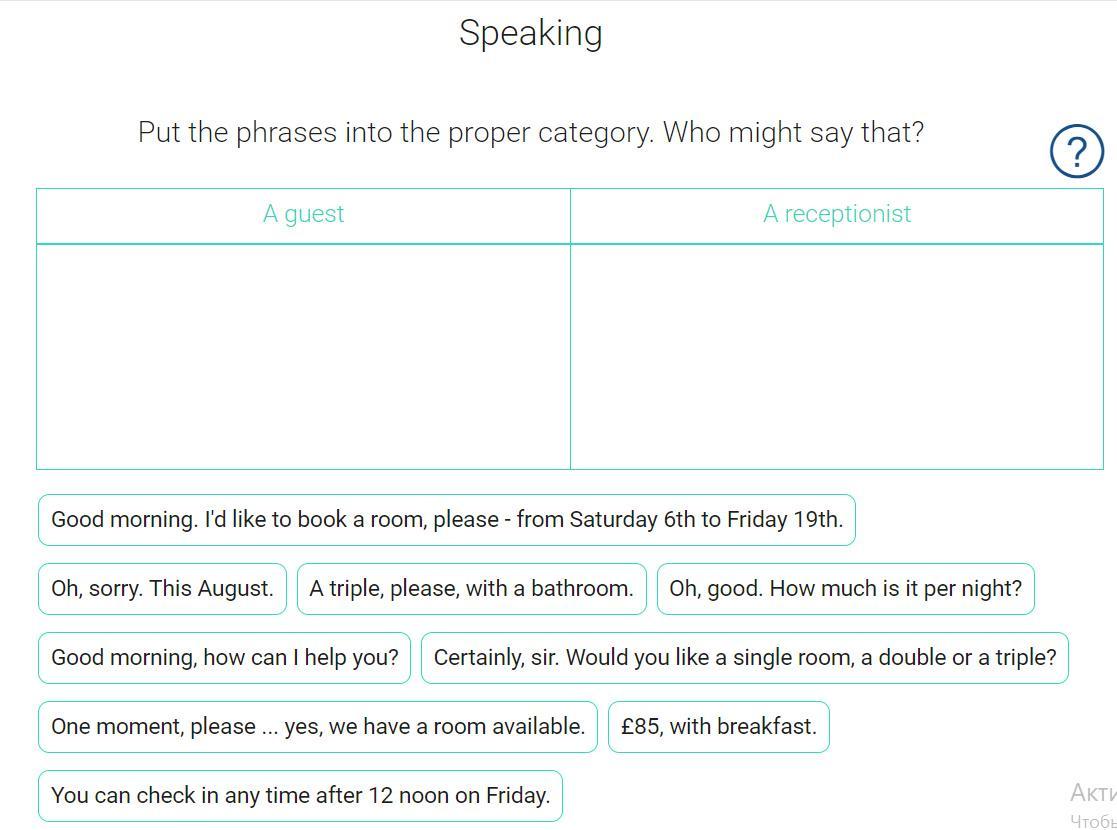Click inside the empty guest drop area
The image size is (1117, 830).
(303, 356)
